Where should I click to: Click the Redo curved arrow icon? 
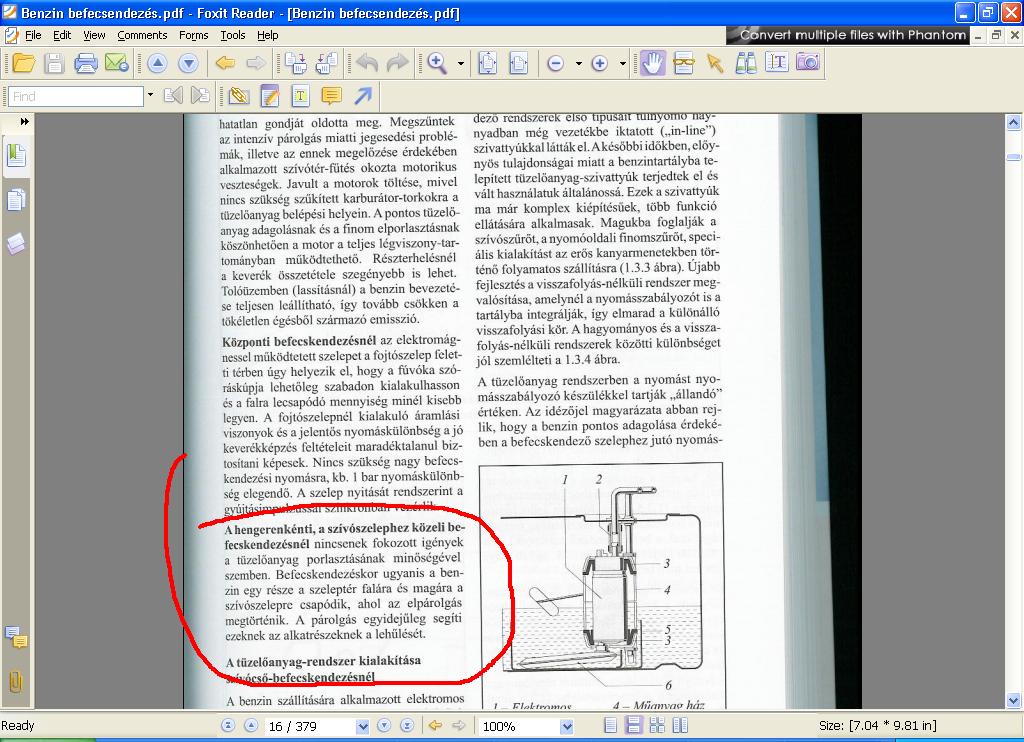pyautogui.click(x=397, y=63)
